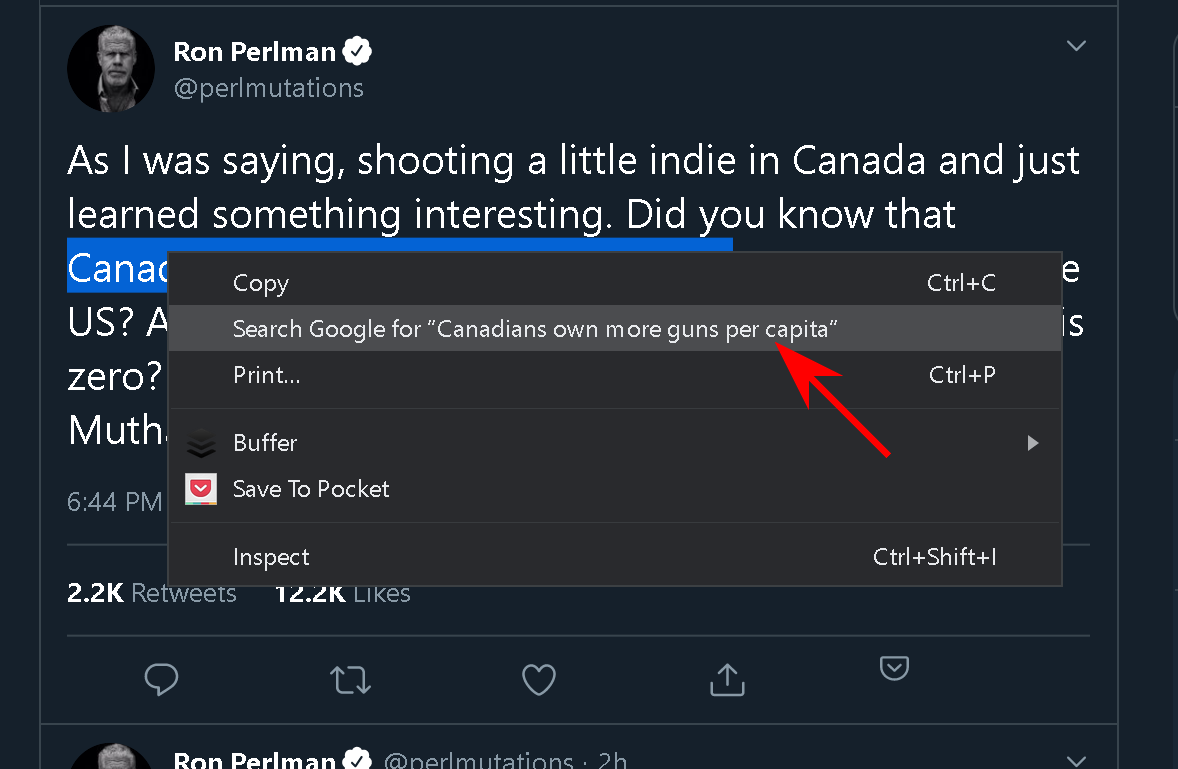This screenshot has height=769, width=1178.
Task: Expand the Buffer submenu arrow
Action: click(1033, 442)
